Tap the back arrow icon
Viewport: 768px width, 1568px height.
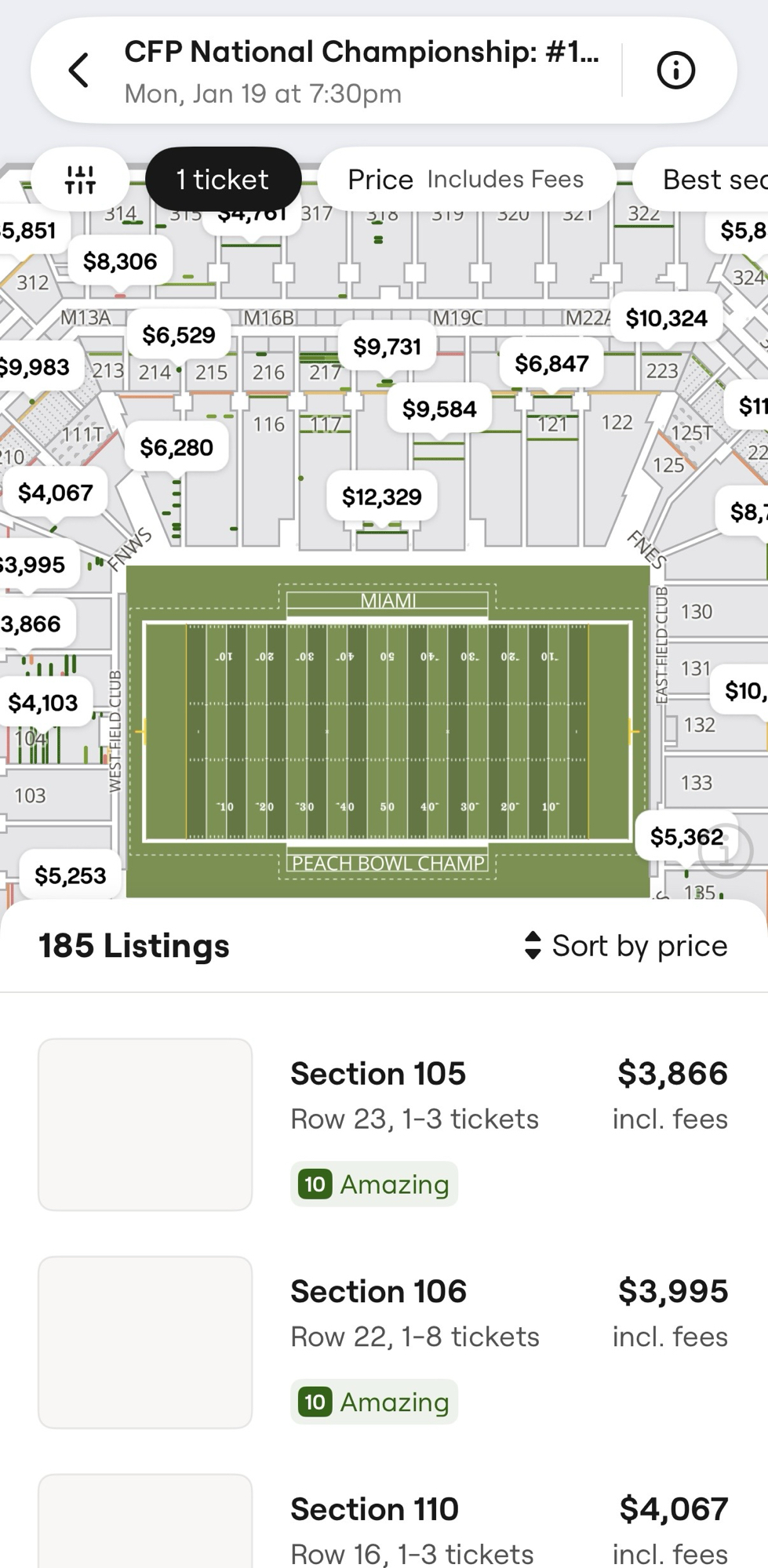point(78,71)
